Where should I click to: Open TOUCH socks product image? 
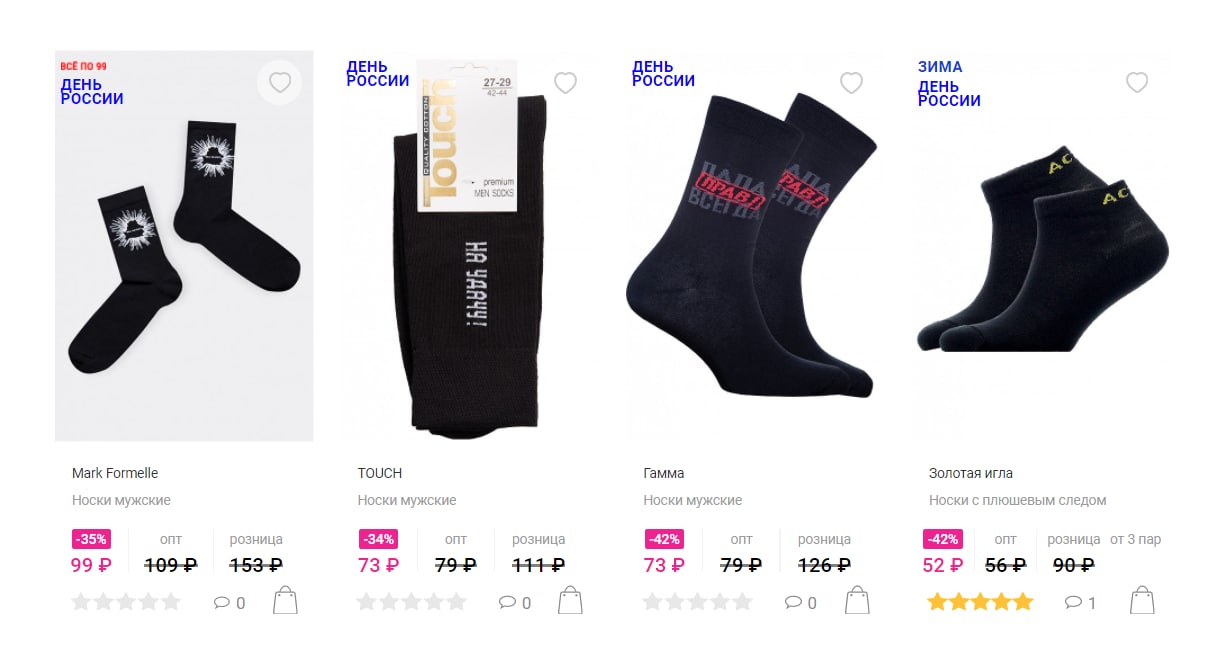[470, 246]
